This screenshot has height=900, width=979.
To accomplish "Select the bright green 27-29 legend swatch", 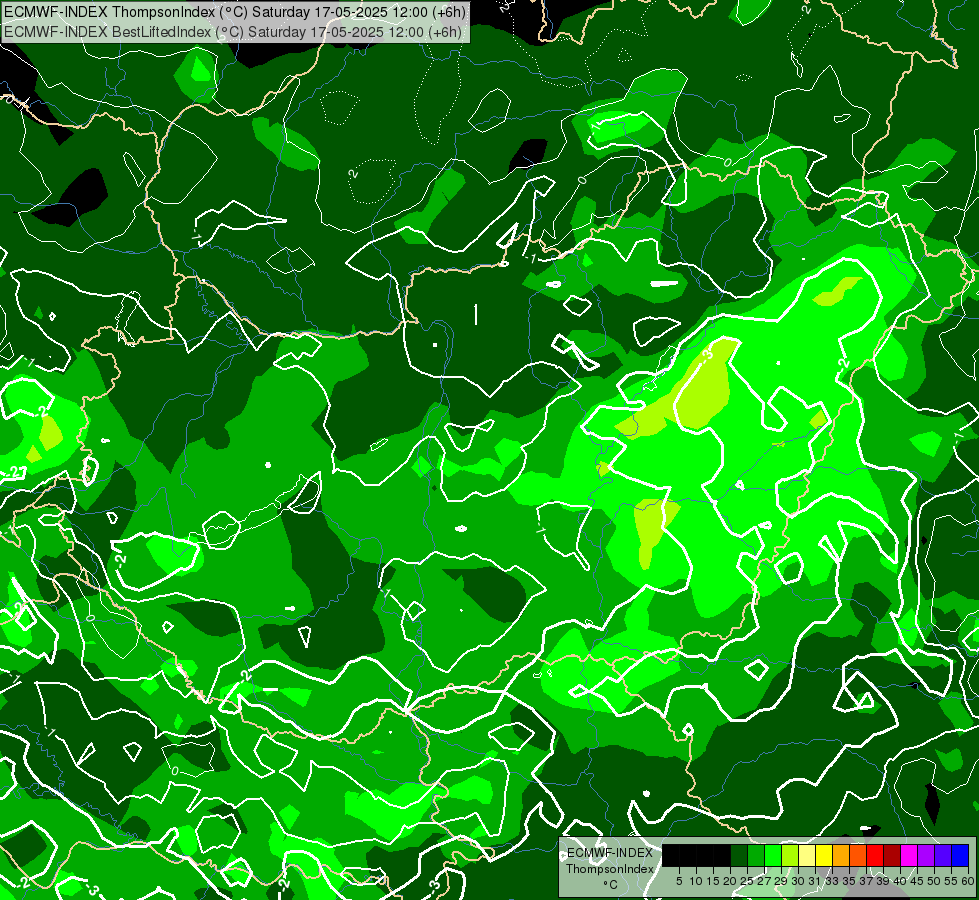I will (x=773, y=855).
